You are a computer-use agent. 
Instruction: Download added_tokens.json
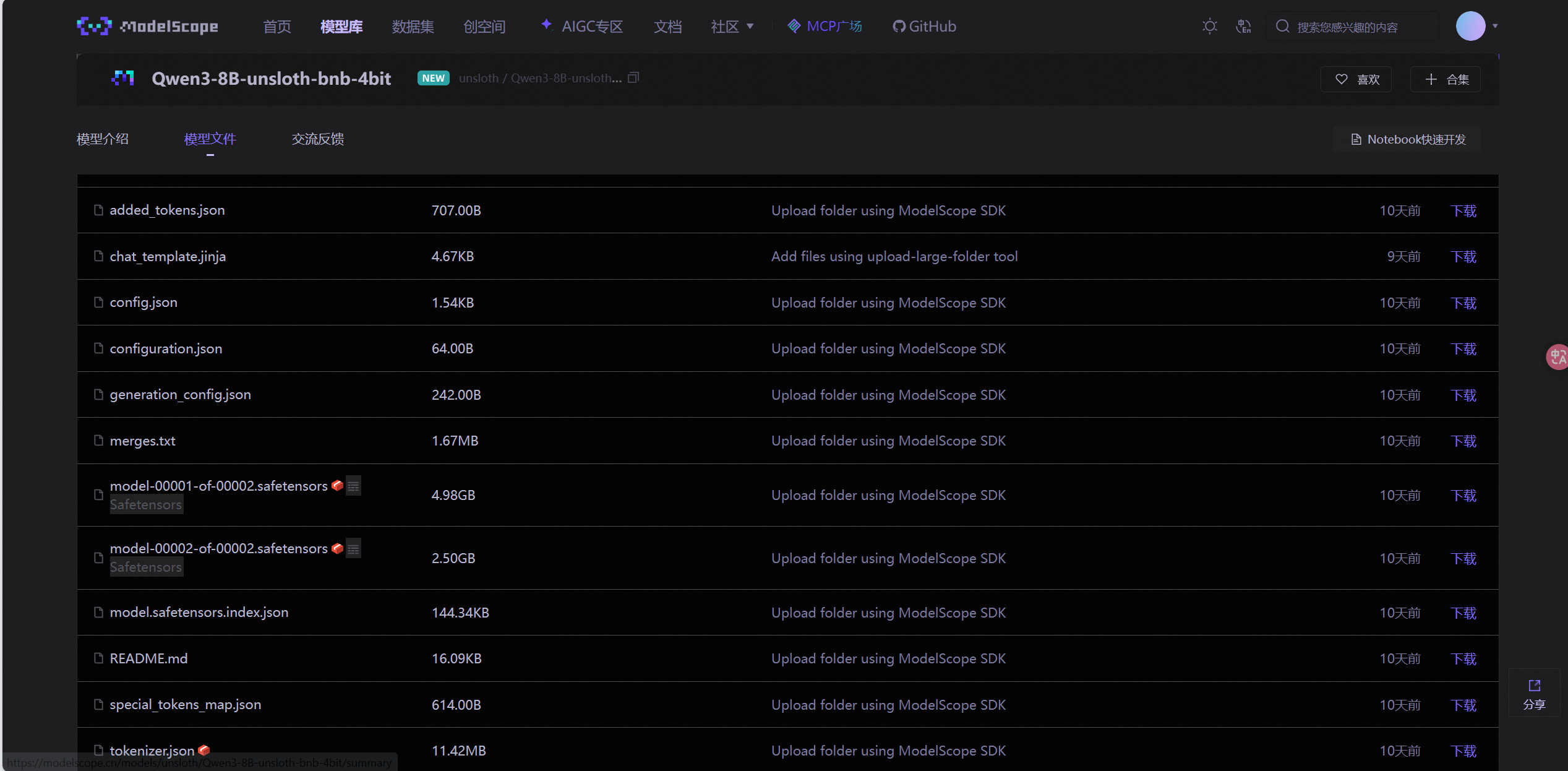(x=1463, y=211)
